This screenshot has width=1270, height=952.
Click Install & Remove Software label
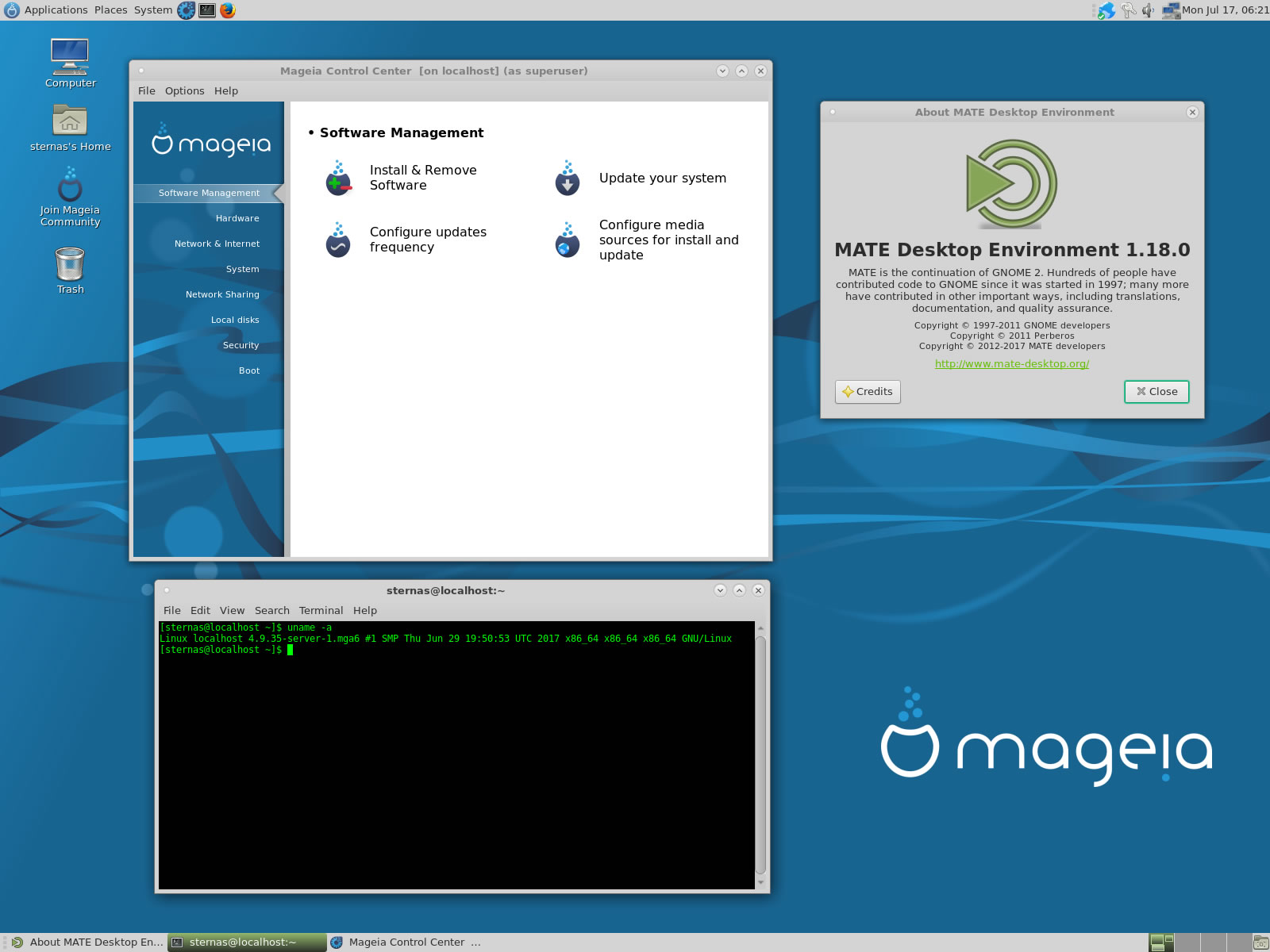[423, 178]
